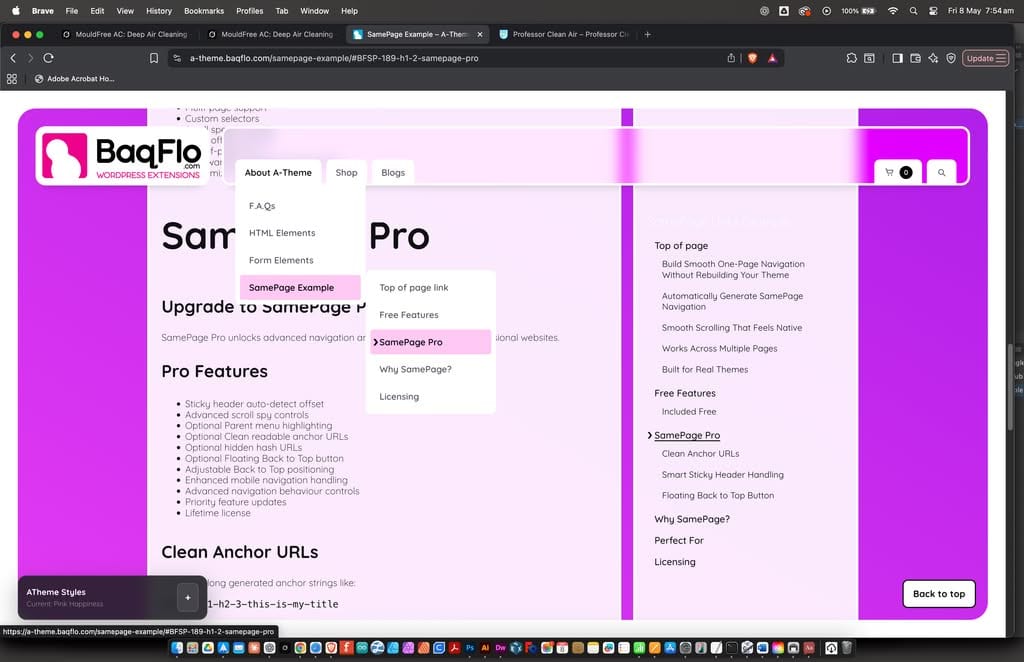The height and width of the screenshot is (662, 1024).
Task: Choose Top of page link submenu item
Action: [x=430, y=287]
